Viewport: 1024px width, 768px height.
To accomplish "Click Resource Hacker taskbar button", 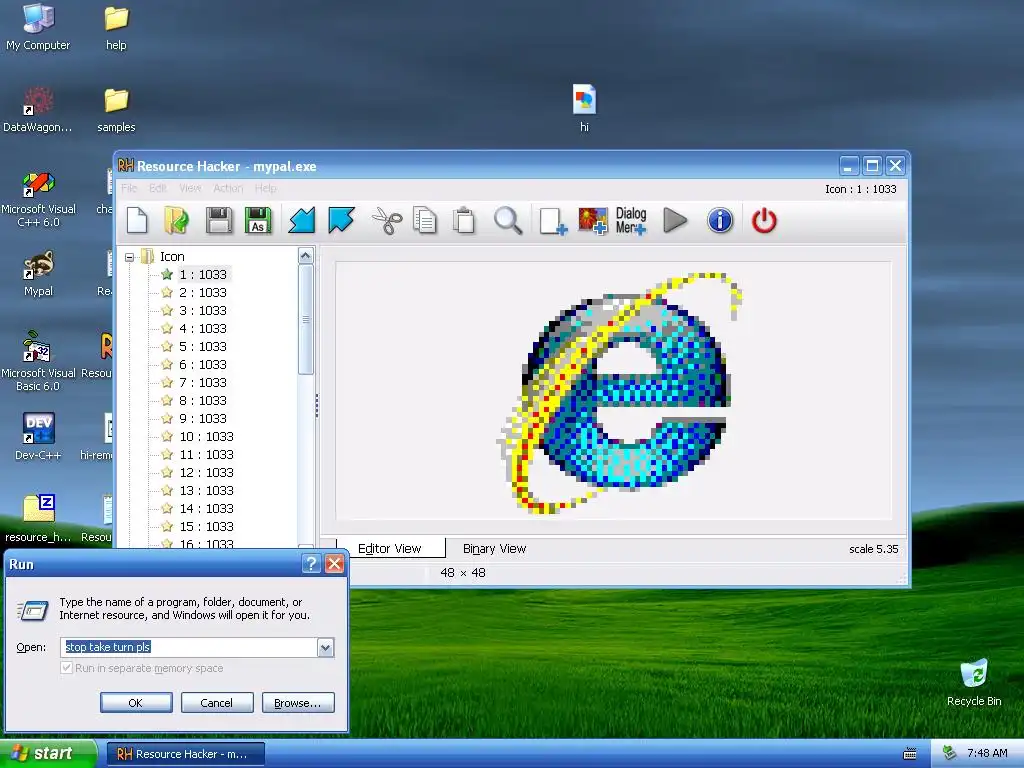I will 185,754.
